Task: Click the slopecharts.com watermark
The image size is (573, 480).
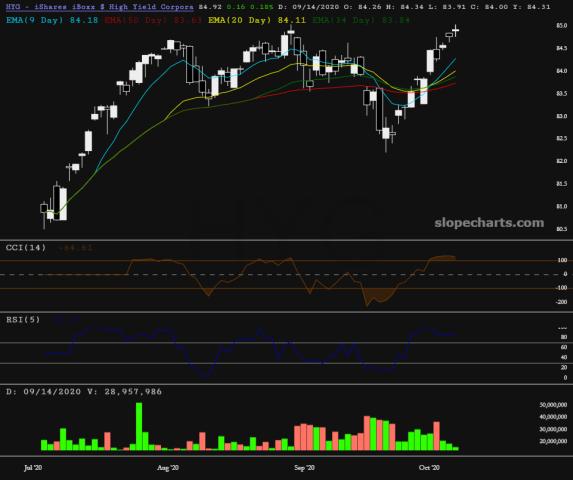Action: tap(489, 222)
